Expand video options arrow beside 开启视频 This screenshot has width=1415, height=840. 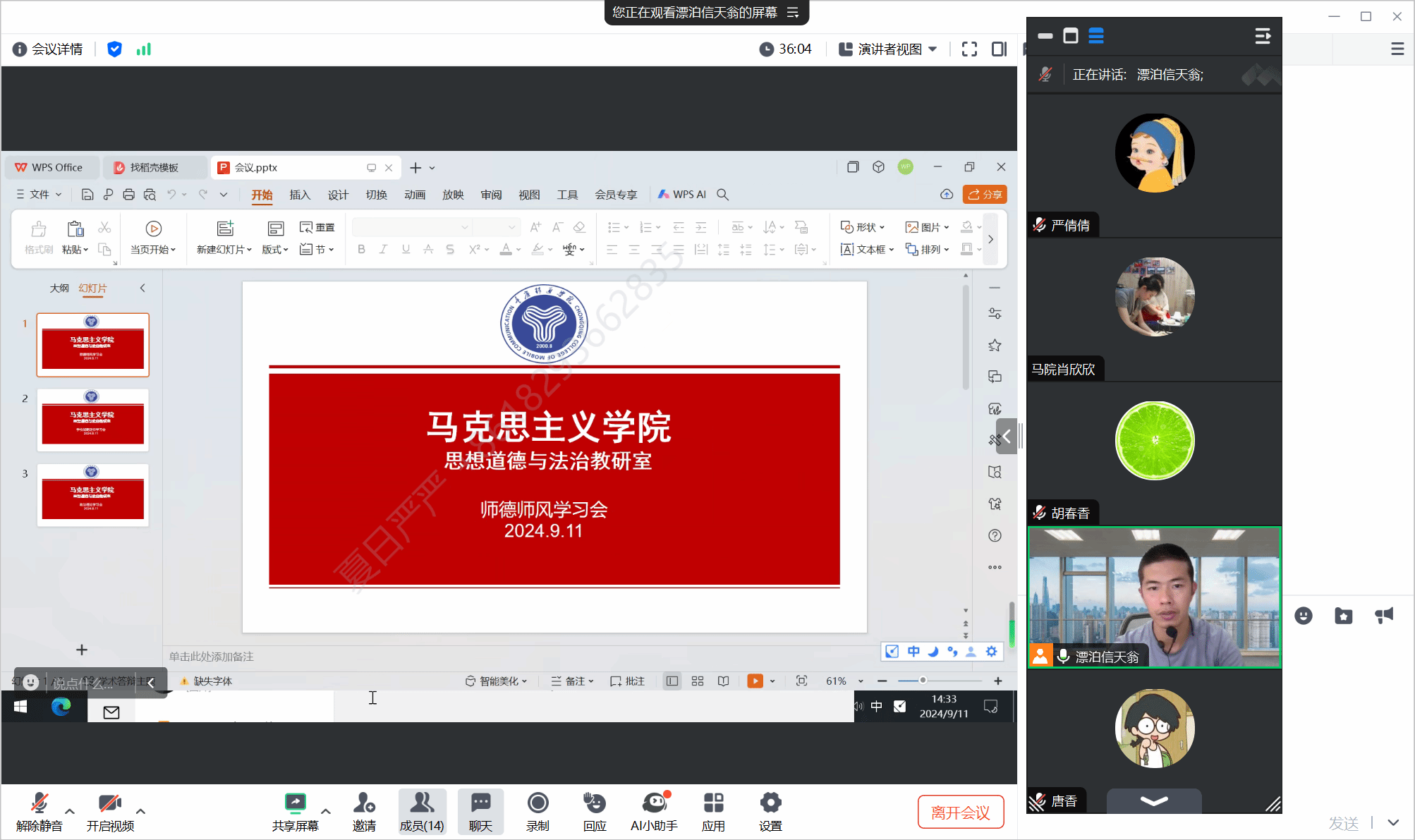click(x=140, y=811)
